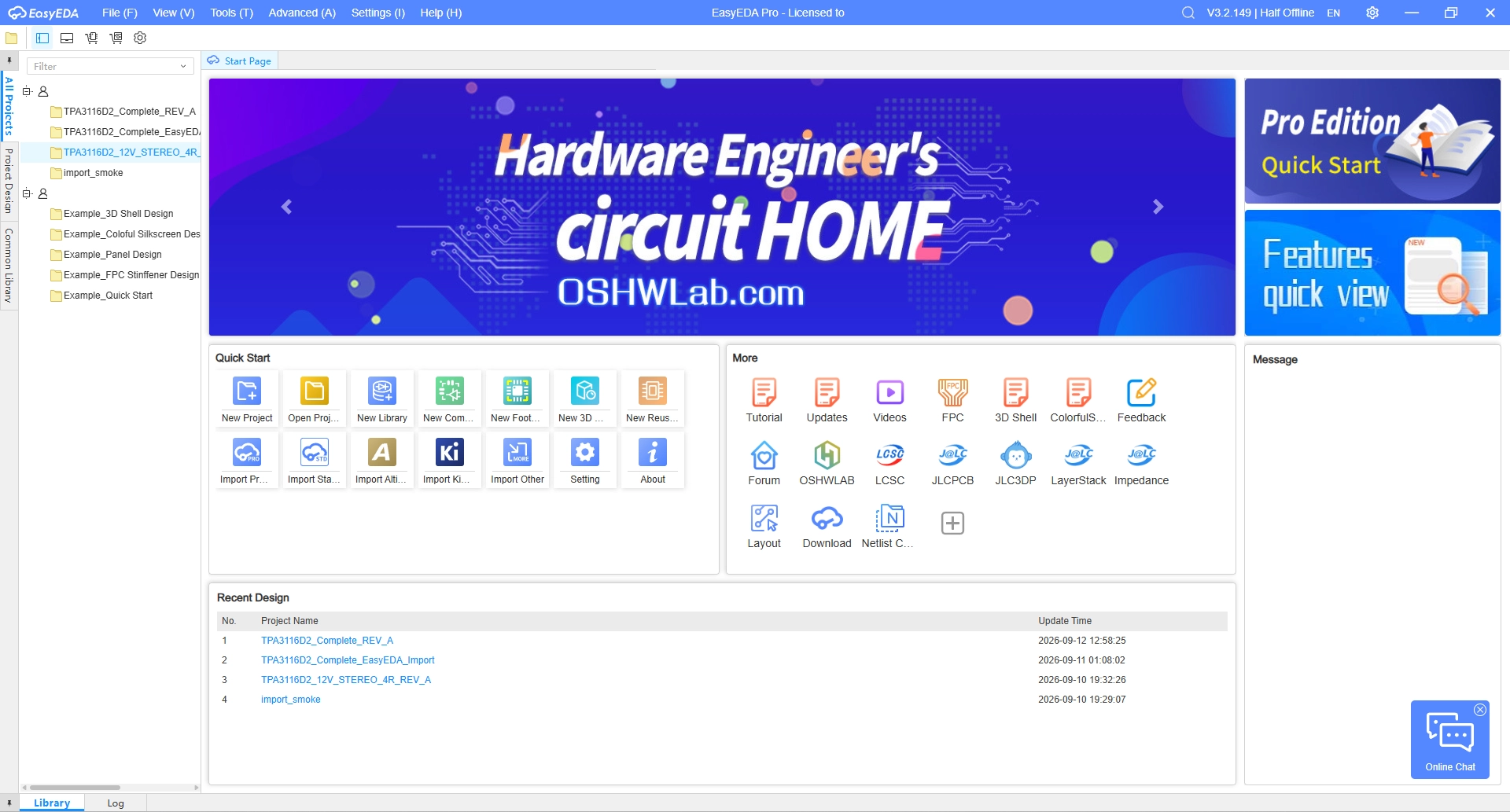The image size is (1510, 812).
Task: Open the Online Chat button
Action: click(1450, 740)
